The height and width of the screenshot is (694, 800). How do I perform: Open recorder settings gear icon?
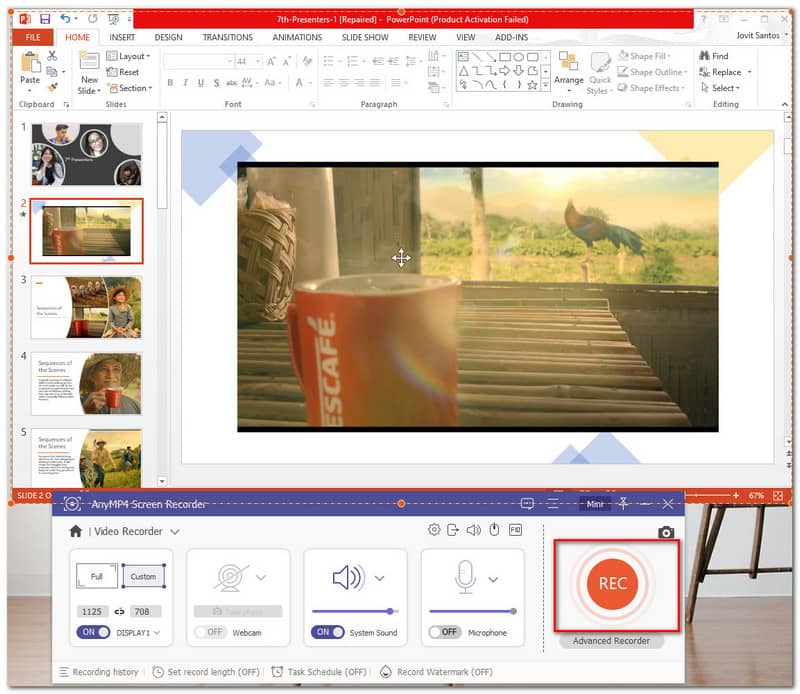[x=434, y=530]
